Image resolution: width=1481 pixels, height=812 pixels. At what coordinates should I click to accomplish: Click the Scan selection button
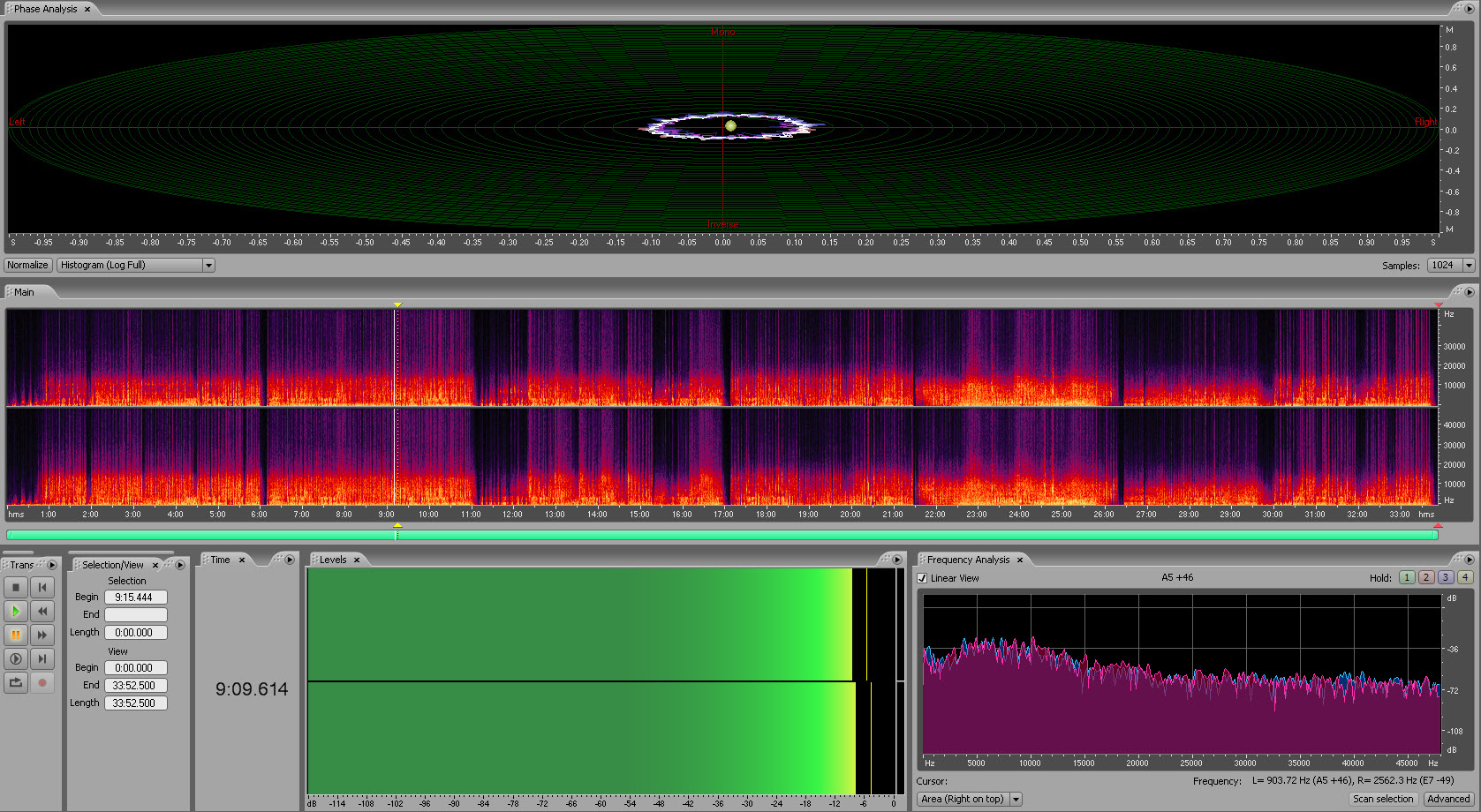[1383, 799]
